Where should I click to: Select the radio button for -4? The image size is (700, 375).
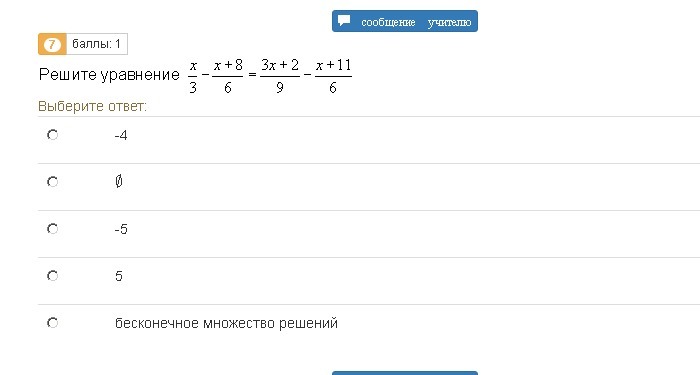53,135
